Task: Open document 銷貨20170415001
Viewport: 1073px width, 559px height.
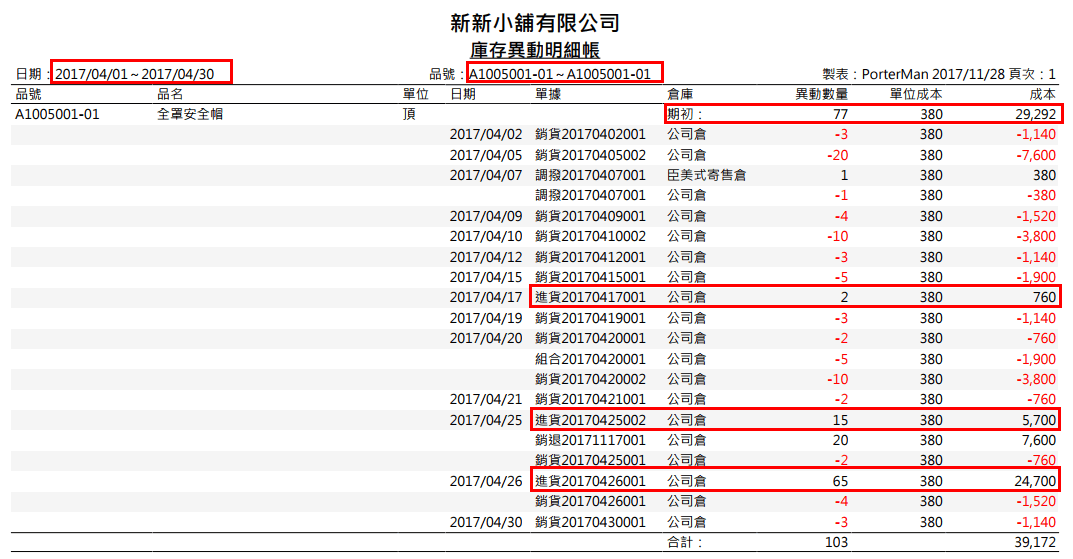Action: coord(590,277)
